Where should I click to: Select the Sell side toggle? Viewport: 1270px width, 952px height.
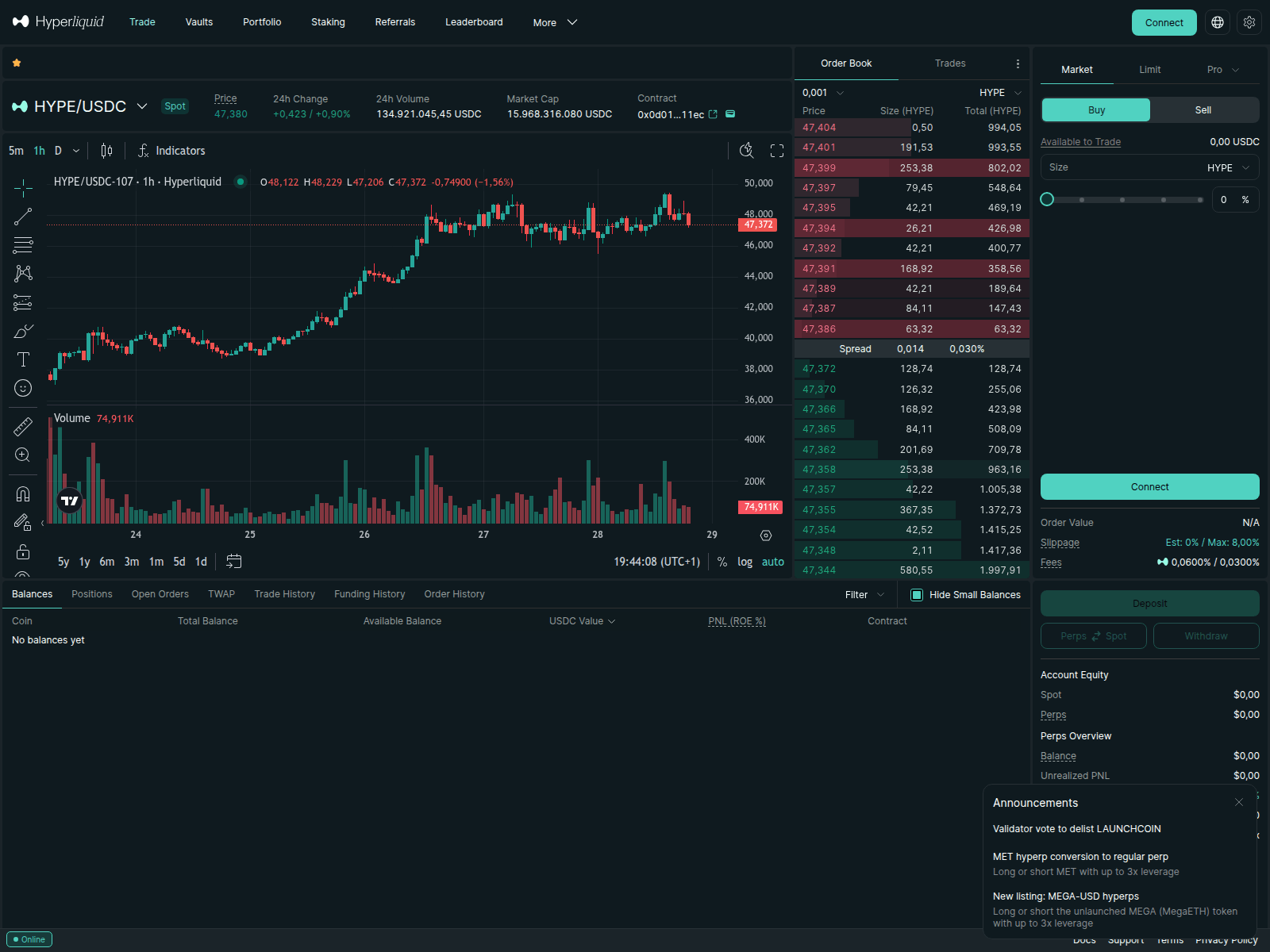pyautogui.click(x=1203, y=110)
